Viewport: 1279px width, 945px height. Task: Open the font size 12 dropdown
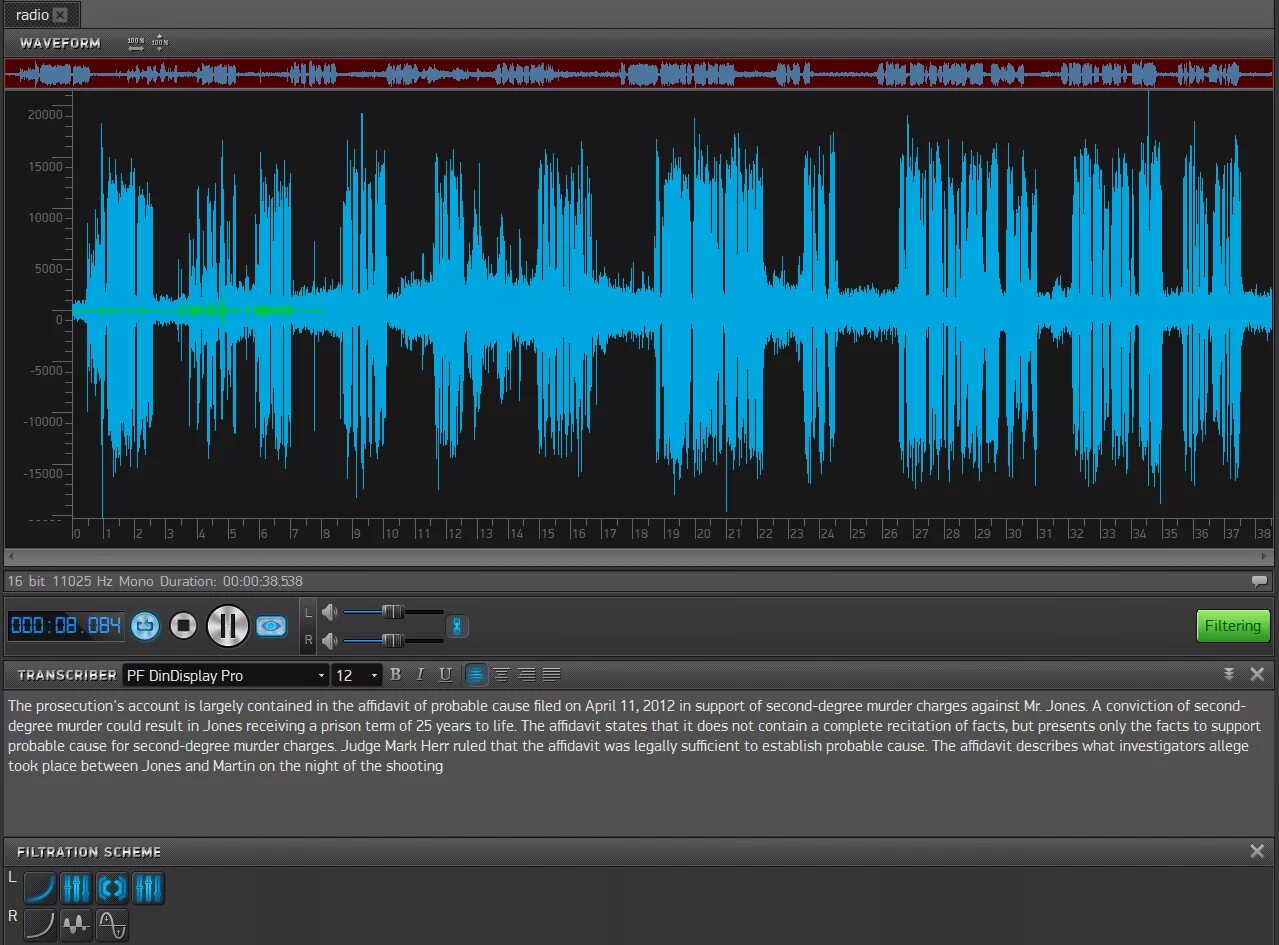(356, 676)
